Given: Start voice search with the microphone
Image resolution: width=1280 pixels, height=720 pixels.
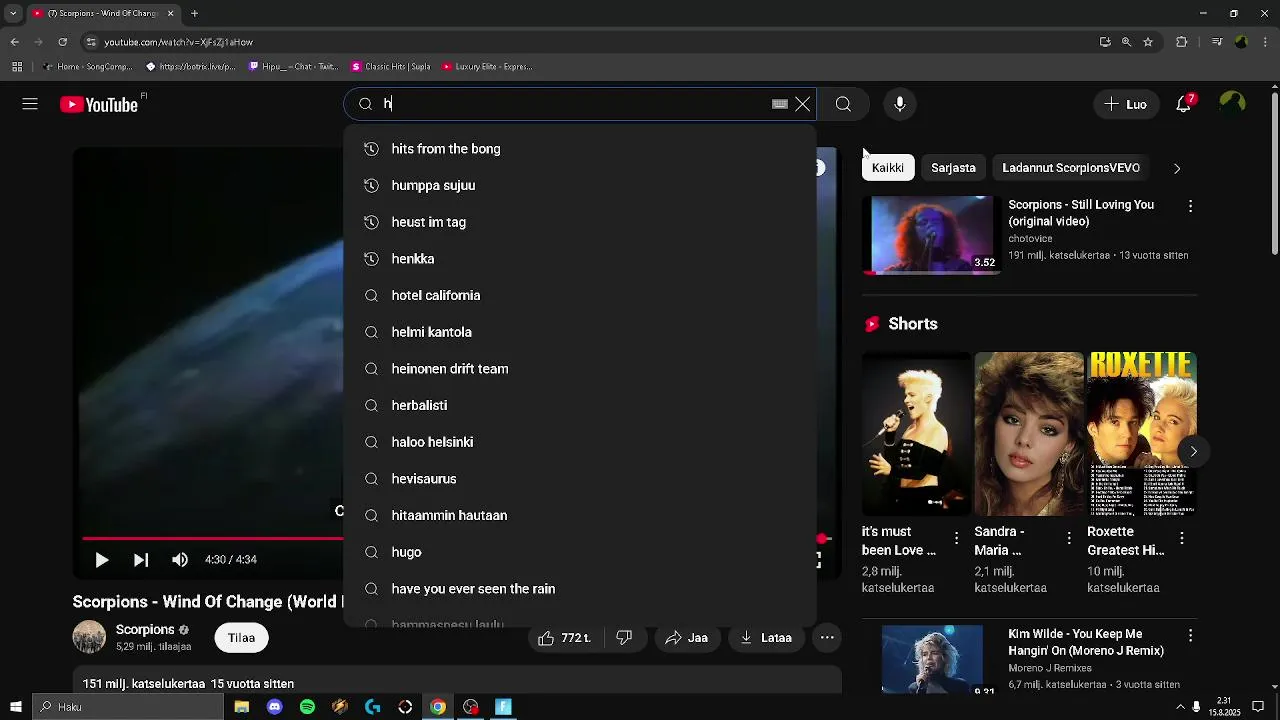Looking at the screenshot, I should pyautogui.click(x=900, y=104).
